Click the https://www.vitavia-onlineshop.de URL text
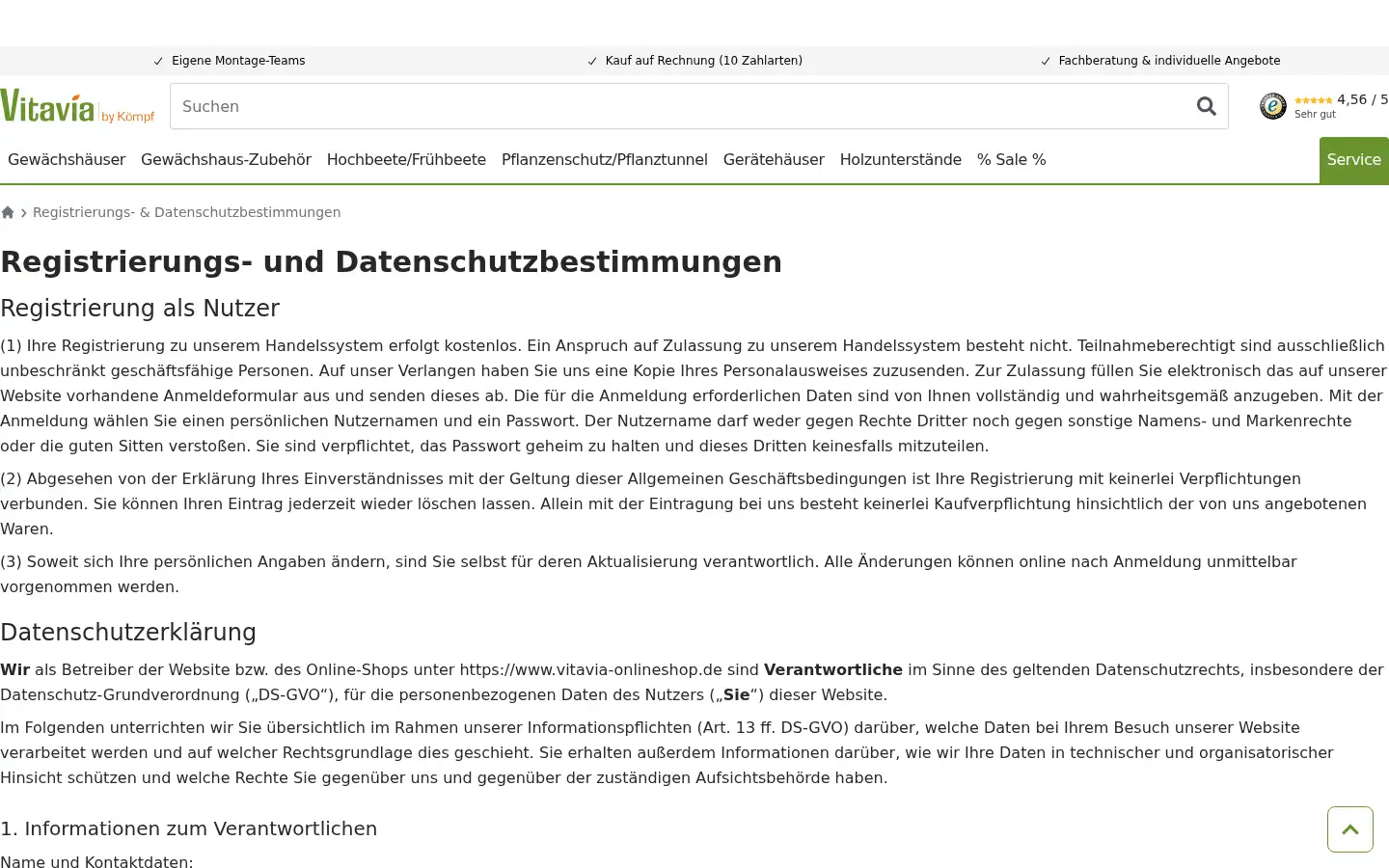The image size is (1389, 868). coord(590,669)
